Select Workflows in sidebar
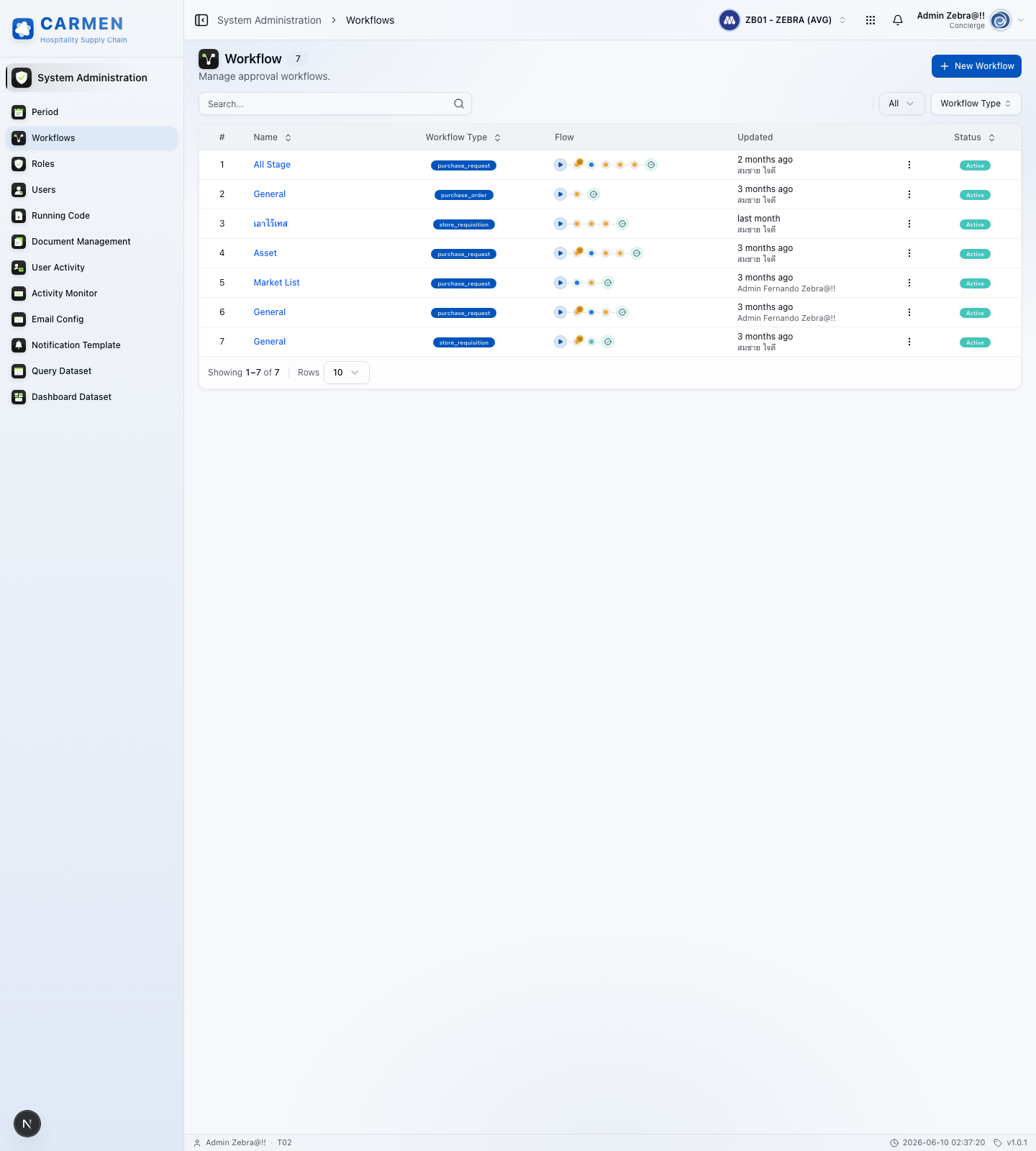 point(91,138)
